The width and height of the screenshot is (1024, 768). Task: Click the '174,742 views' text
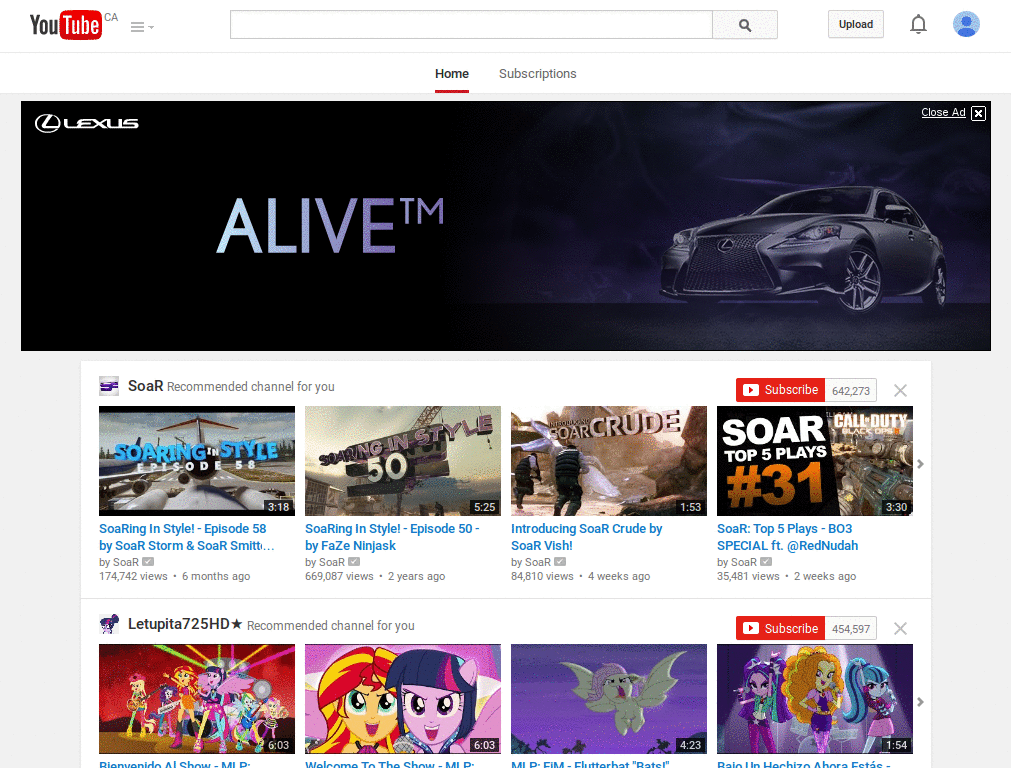tap(133, 576)
